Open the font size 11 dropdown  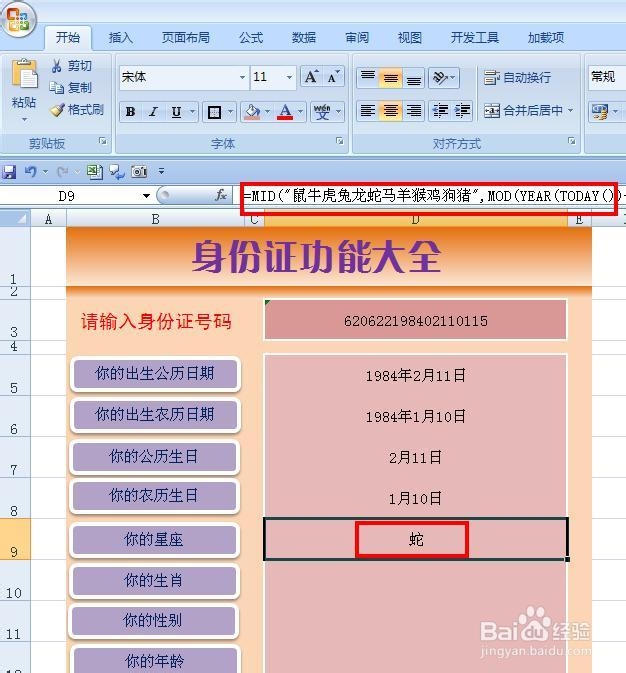289,77
